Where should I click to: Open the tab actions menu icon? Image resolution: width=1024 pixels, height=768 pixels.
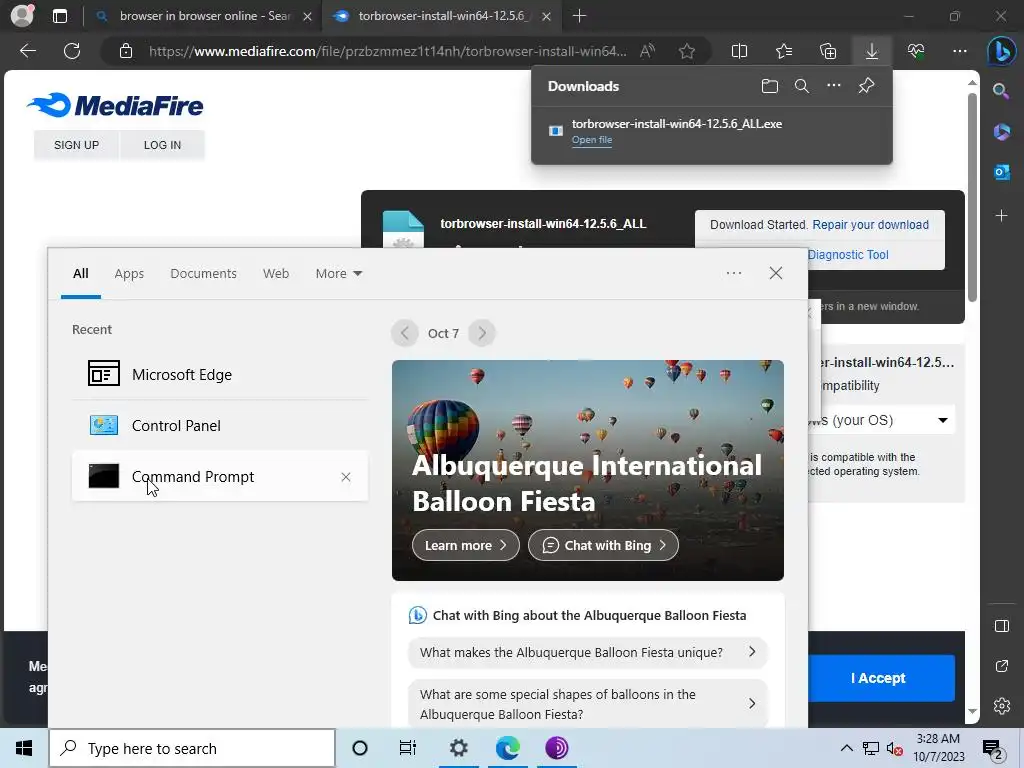pyautogui.click(x=60, y=16)
